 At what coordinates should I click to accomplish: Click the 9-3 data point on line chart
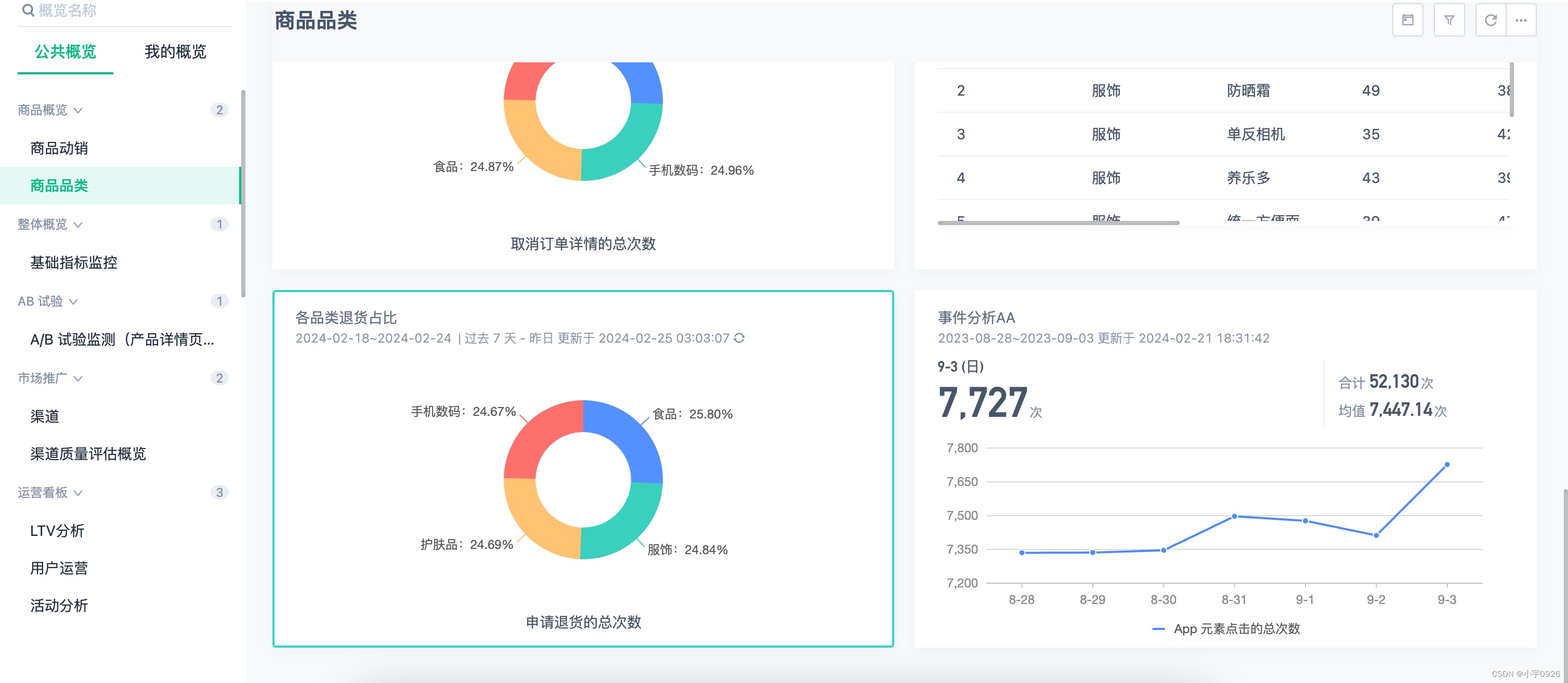coord(1447,465)
